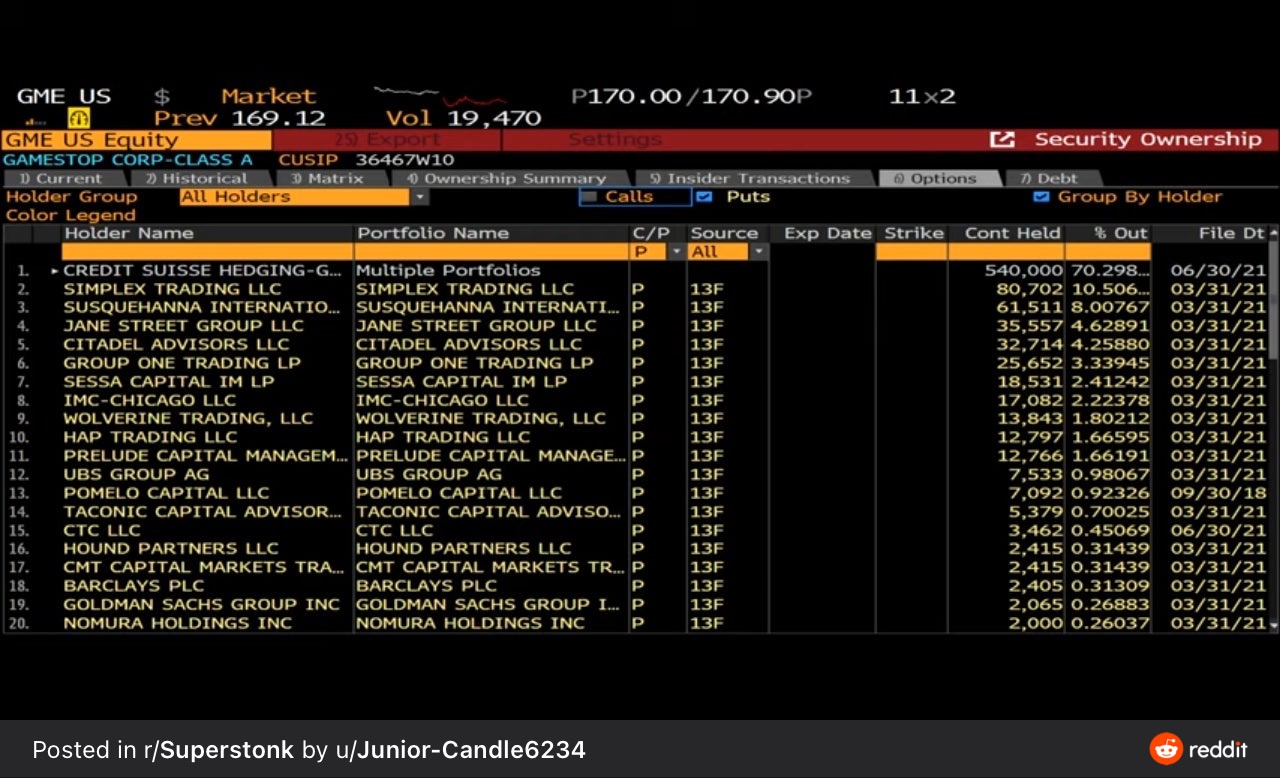Screen dimensions: 1280x778
Task: Click the scroll-down arrow of holders table
Action: click(x=1273, y=625)
